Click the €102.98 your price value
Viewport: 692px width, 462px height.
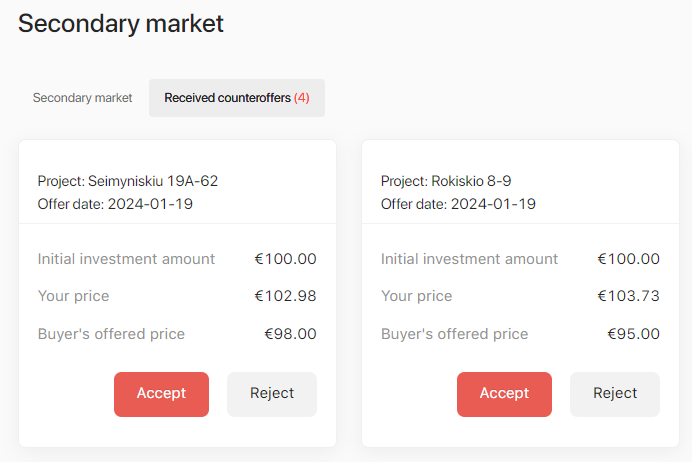(x=285, y=296)
